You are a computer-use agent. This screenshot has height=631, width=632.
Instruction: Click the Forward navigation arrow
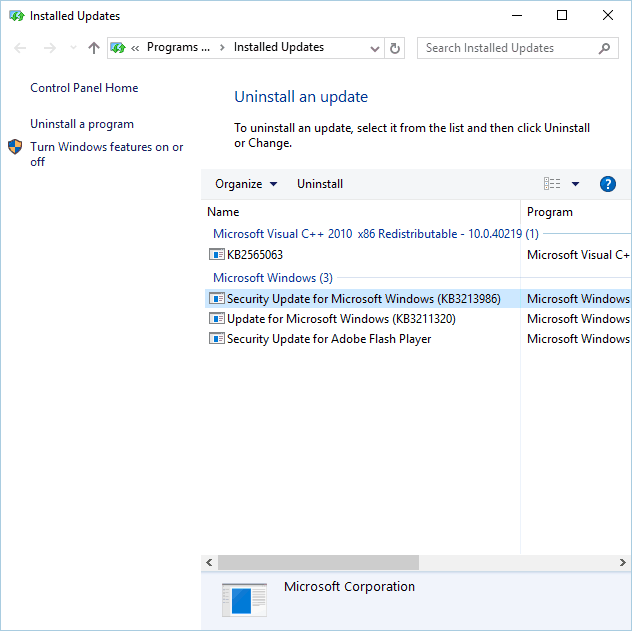pos(50,48)
